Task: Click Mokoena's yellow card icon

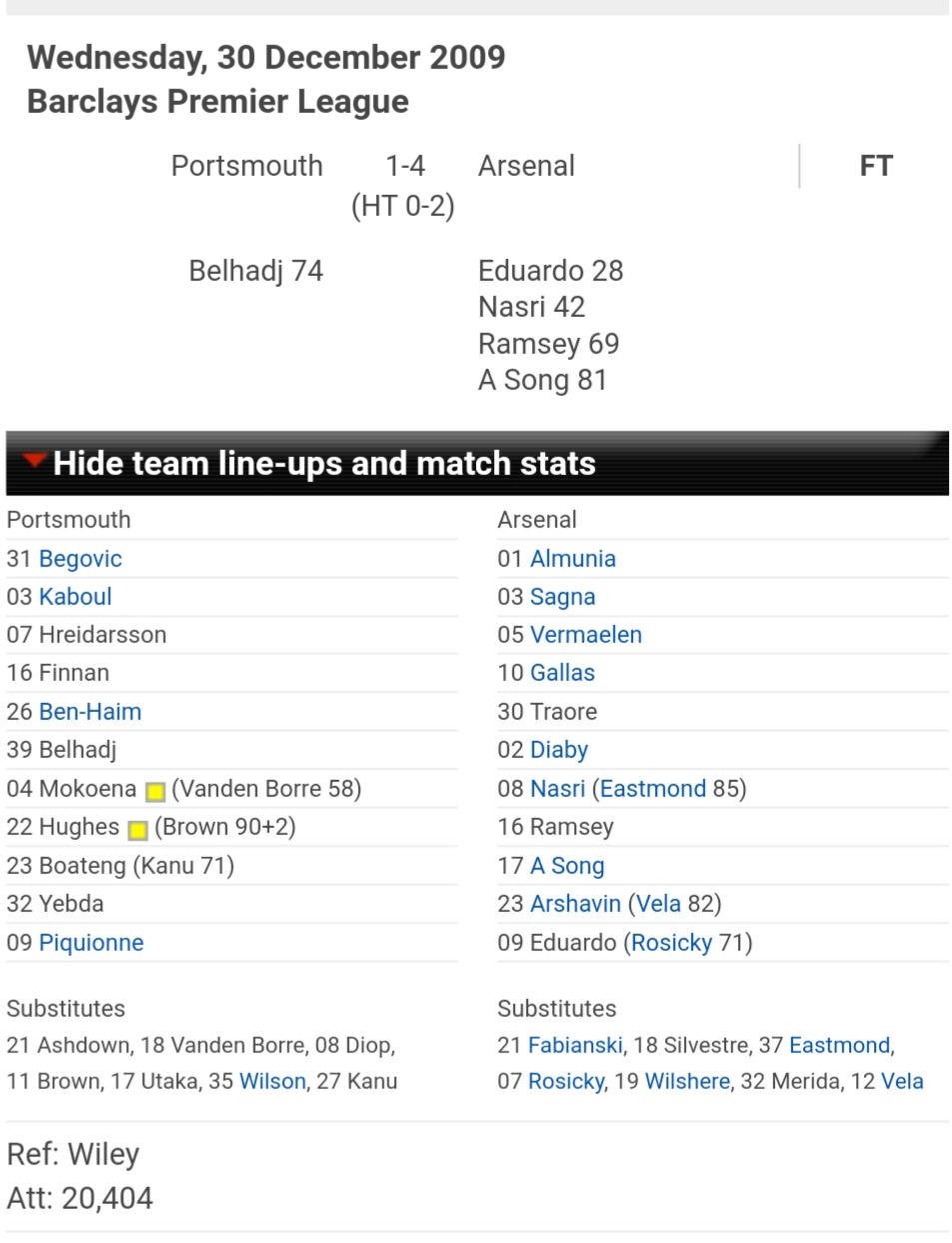Action: (155, 792)
